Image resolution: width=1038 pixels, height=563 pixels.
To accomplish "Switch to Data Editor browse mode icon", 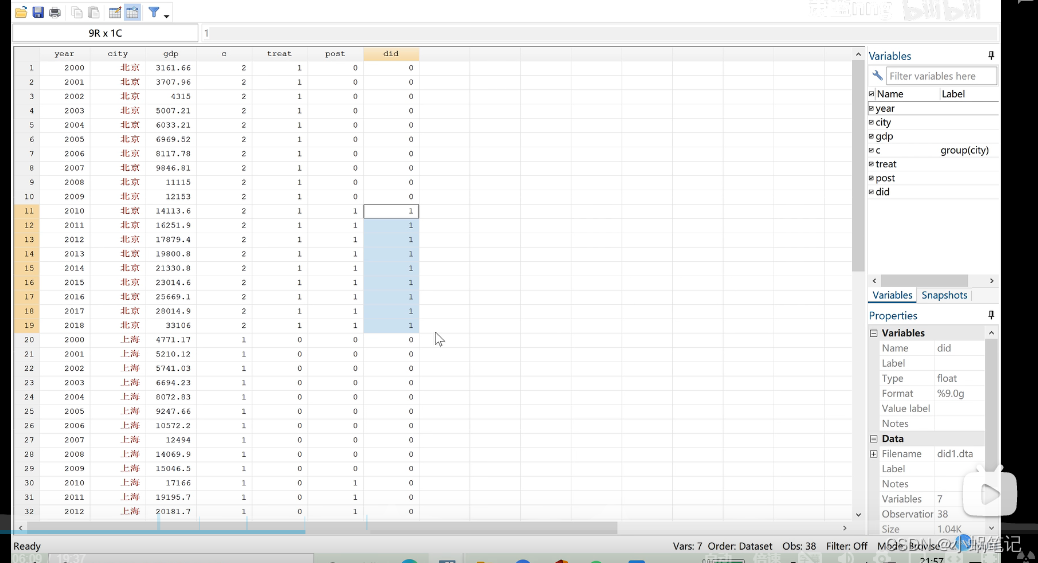I will tap(132, 13).
